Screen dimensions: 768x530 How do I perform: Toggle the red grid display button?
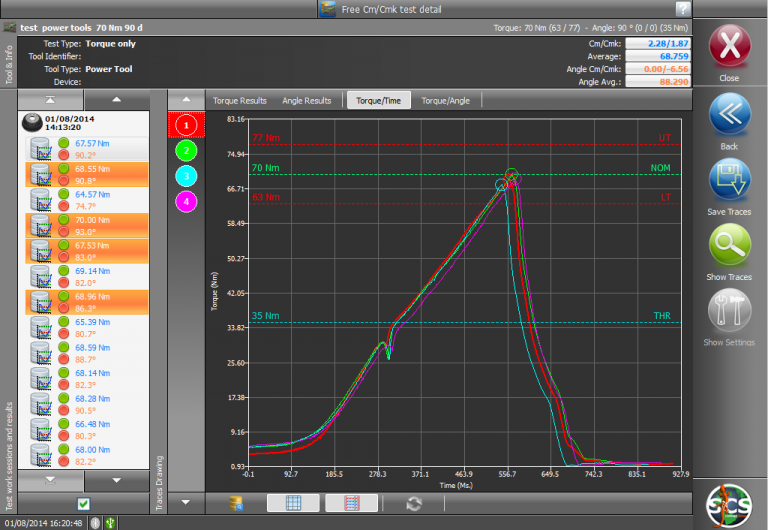(x=351, y=503)
